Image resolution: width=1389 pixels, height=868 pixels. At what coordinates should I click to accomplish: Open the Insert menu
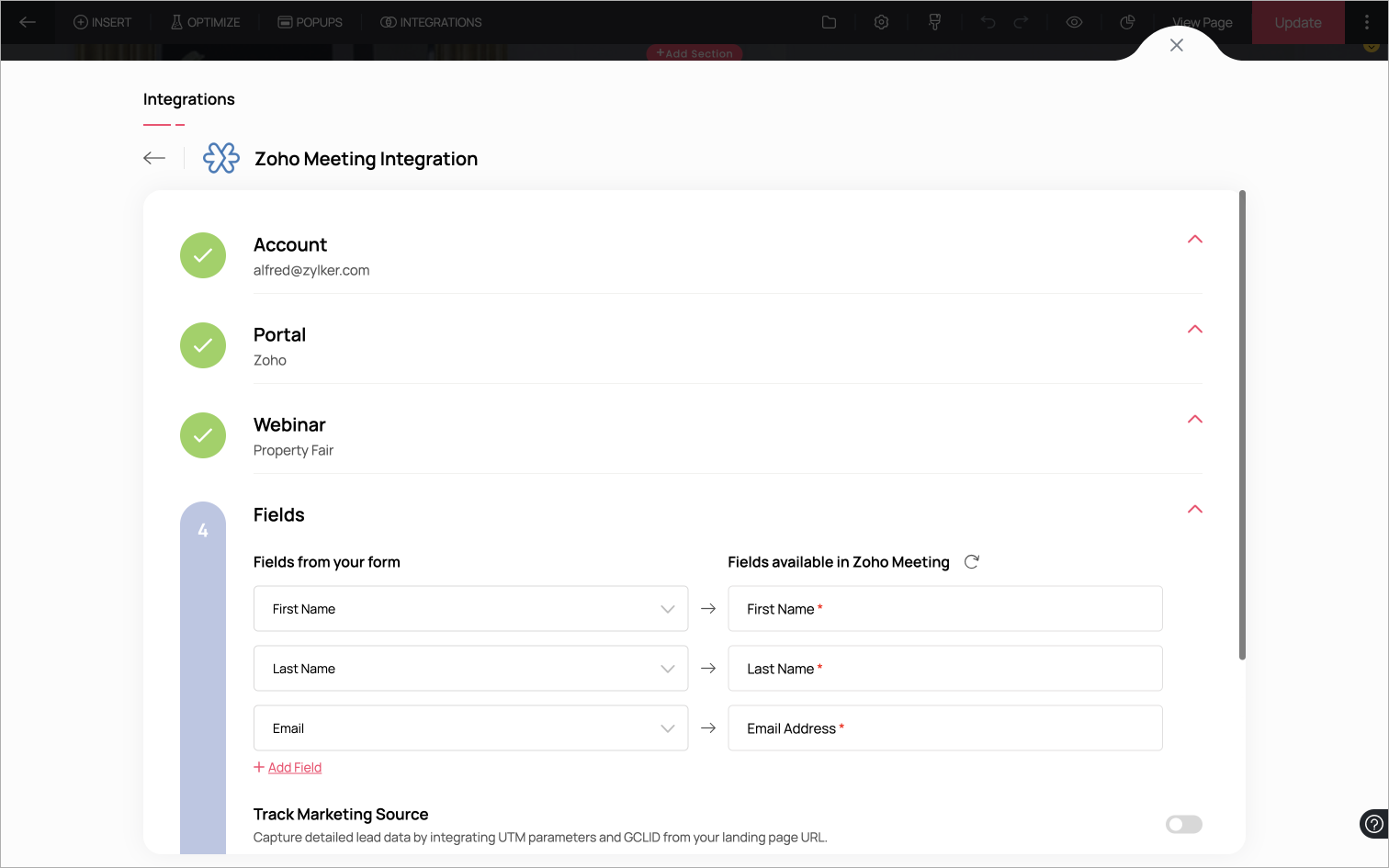click(x=103, y=22)
